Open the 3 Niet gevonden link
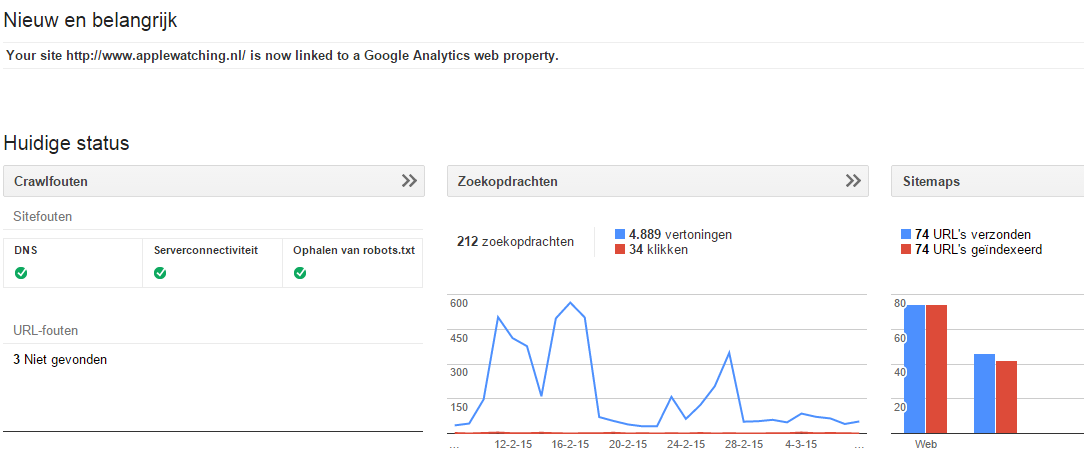The height and width of the screenshot is (460, 1084). [x=60, y=360]
